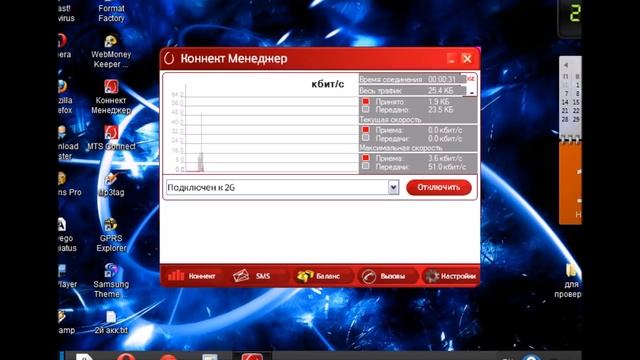Viewport: 640px width, 360px height.
Task: Click the 51.0 кбит/с value
Action: tap(447, 167)
